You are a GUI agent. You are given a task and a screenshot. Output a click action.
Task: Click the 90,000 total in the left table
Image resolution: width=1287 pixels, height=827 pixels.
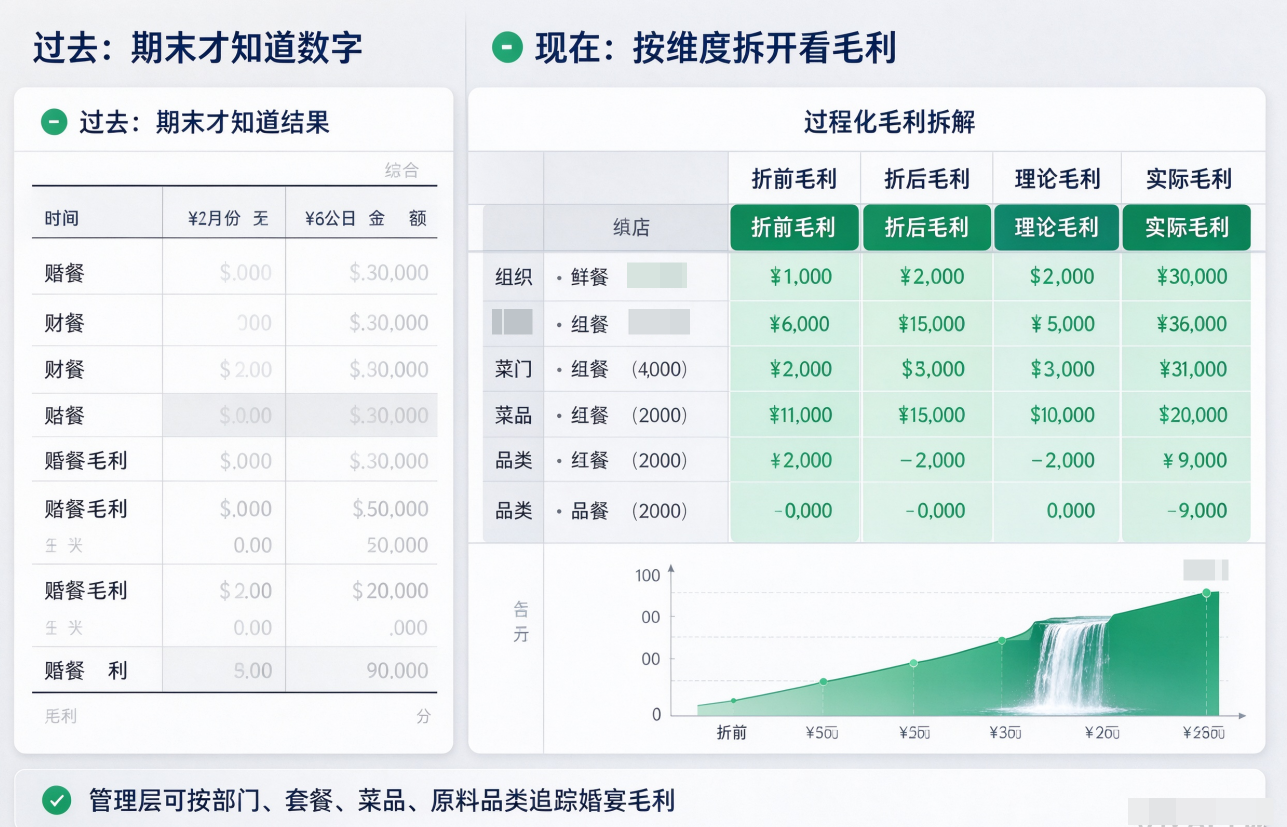[397, 671]
